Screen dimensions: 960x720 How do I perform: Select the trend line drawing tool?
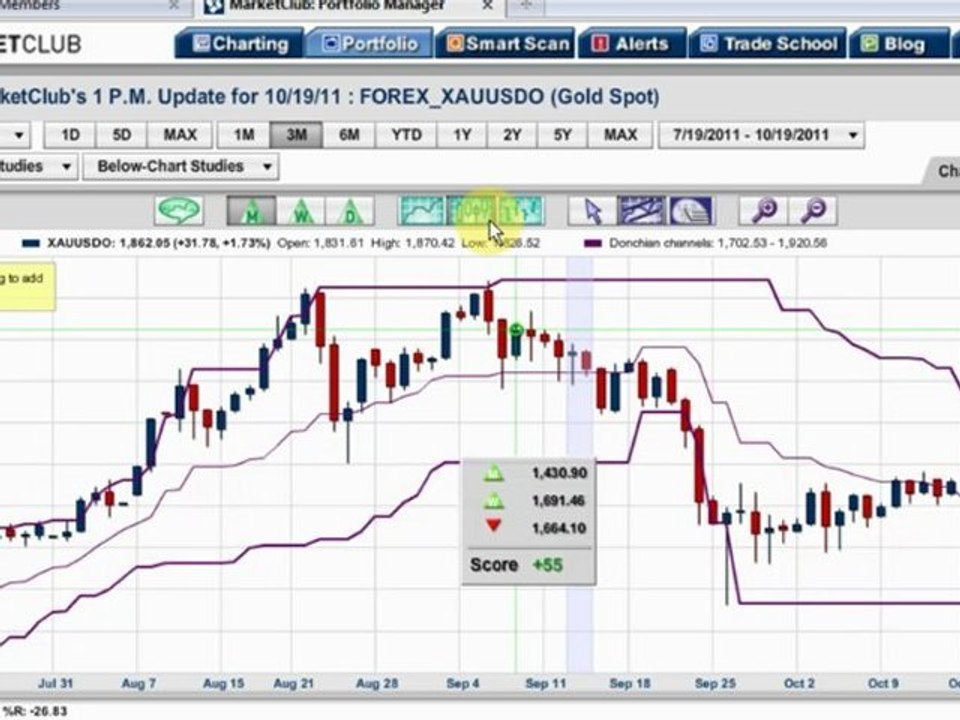pyautogui.click(x=641, y=211)
